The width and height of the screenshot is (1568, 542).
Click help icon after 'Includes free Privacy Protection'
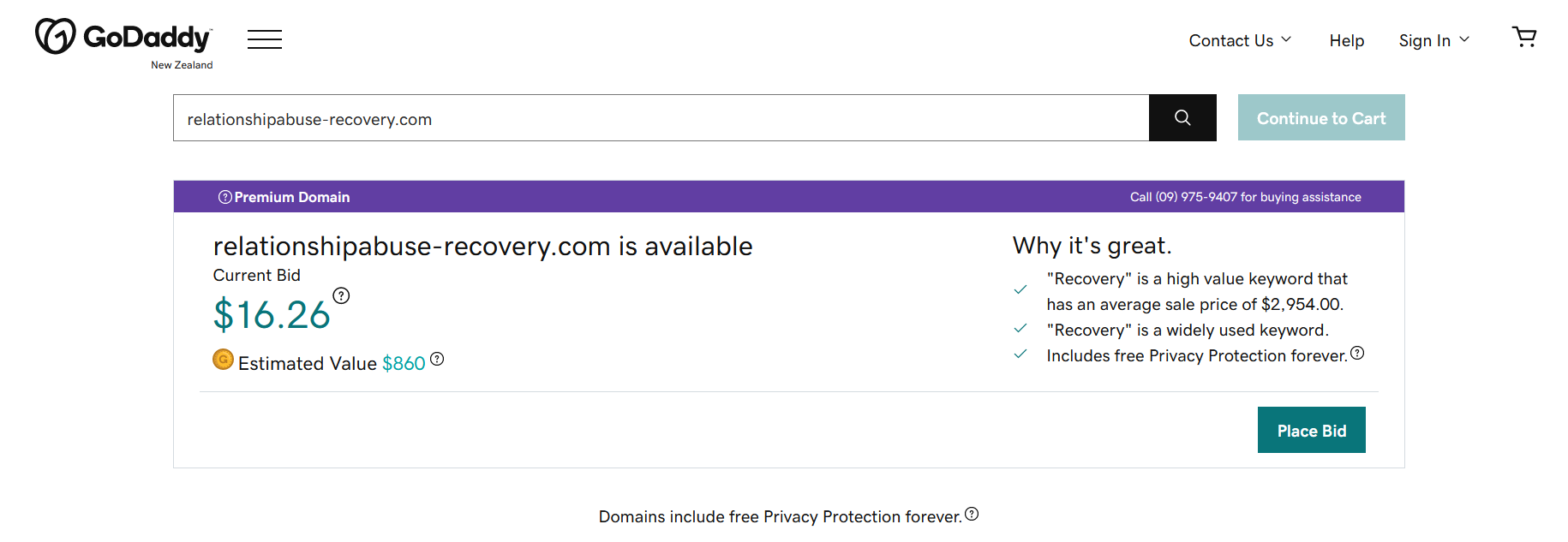(x=1357, y=353)
